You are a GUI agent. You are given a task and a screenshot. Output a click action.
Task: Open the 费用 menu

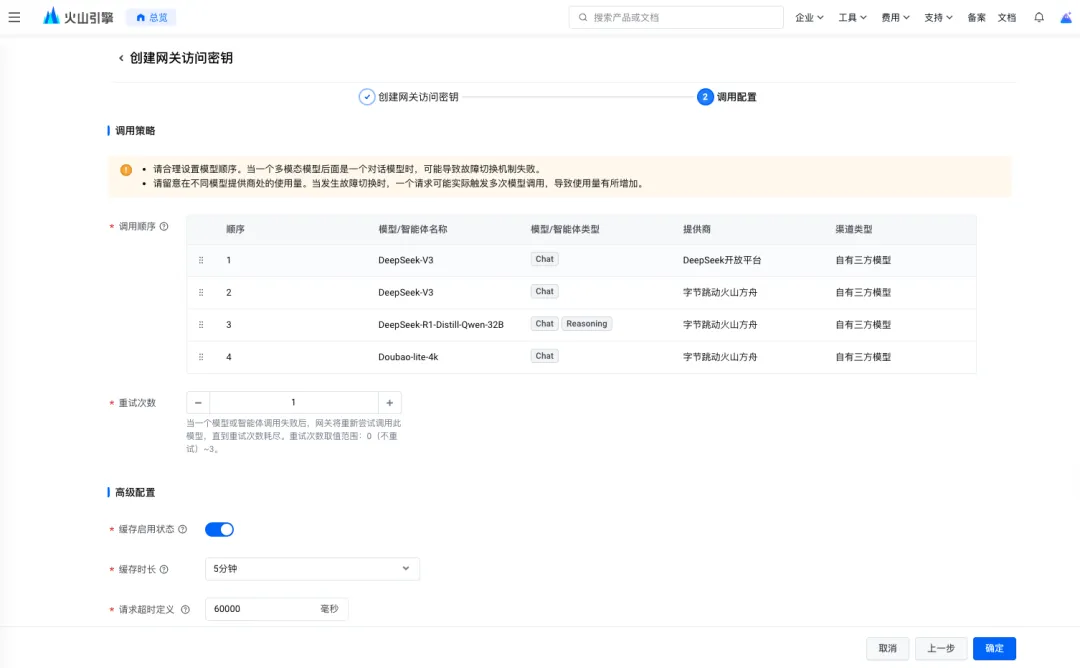point(895,17)
